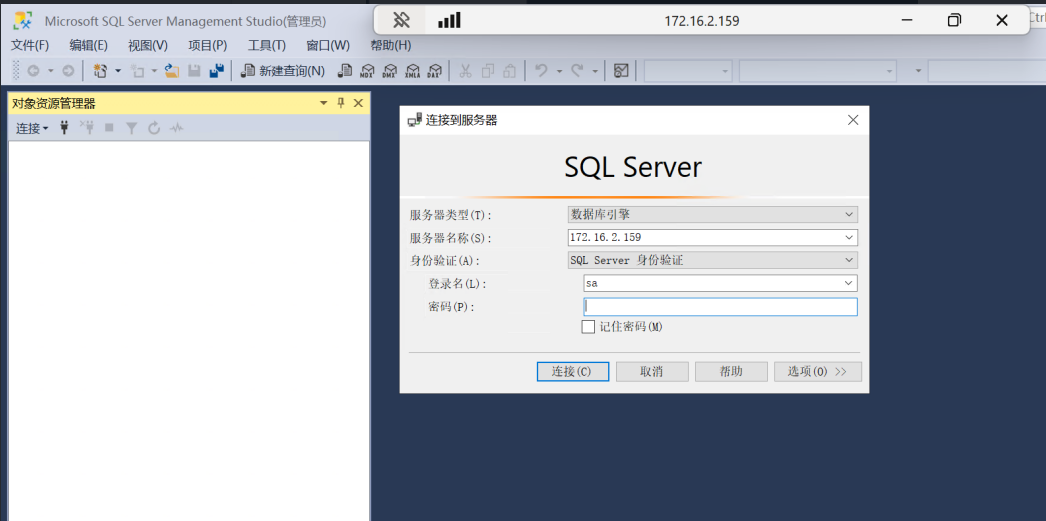
Task: Open the 对象资源管理器 window position dropdown
Action: [324, 103]
